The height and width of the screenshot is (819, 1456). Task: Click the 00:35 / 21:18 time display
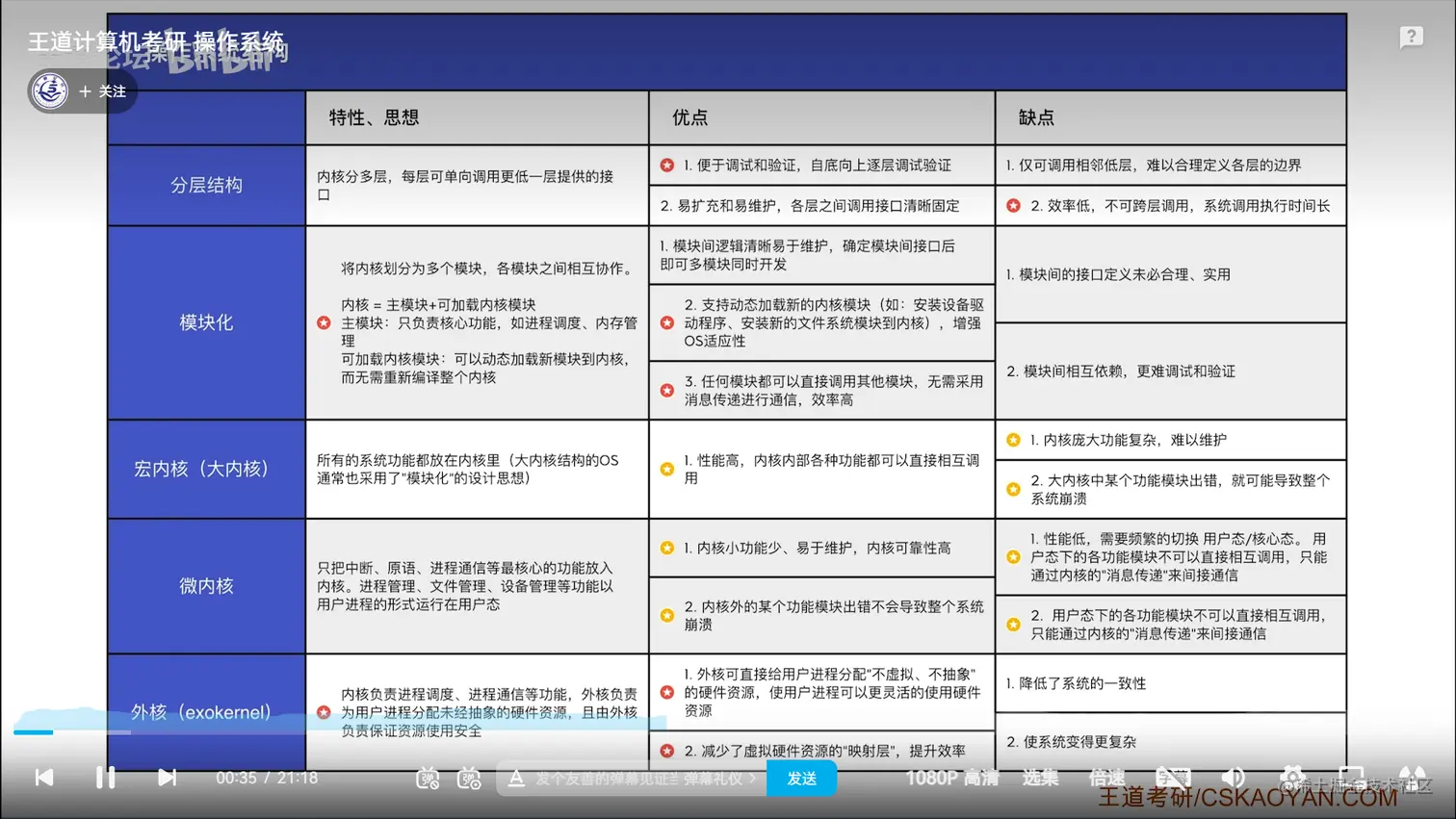[267, 778]
